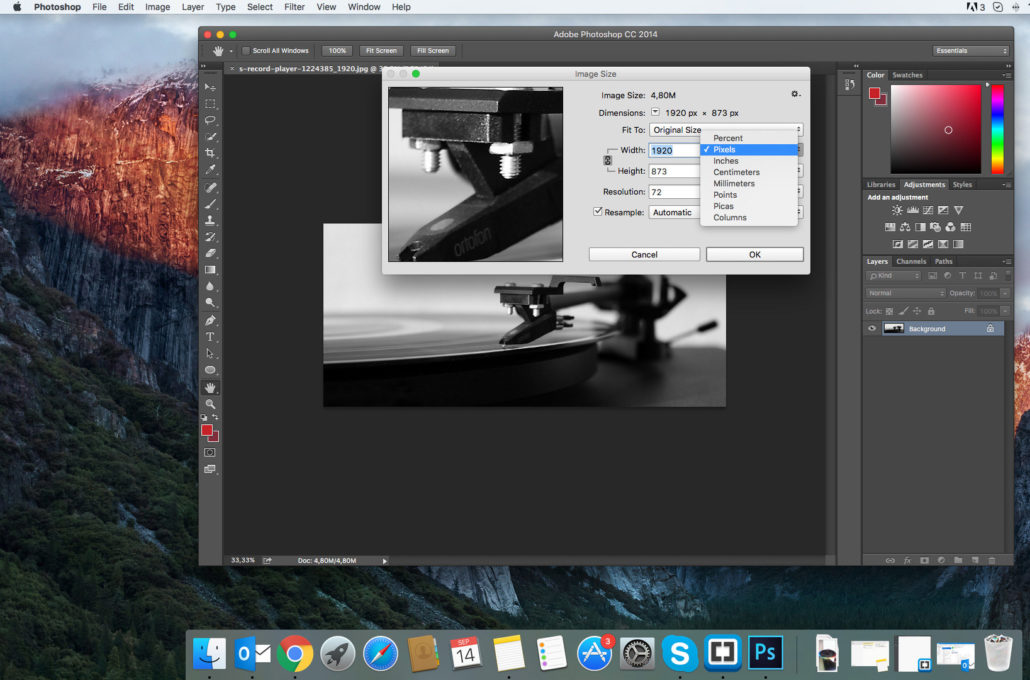1030x680 pixels.
Task: Enable Scroll All Windows checkbox
Action: coord(247,51)
